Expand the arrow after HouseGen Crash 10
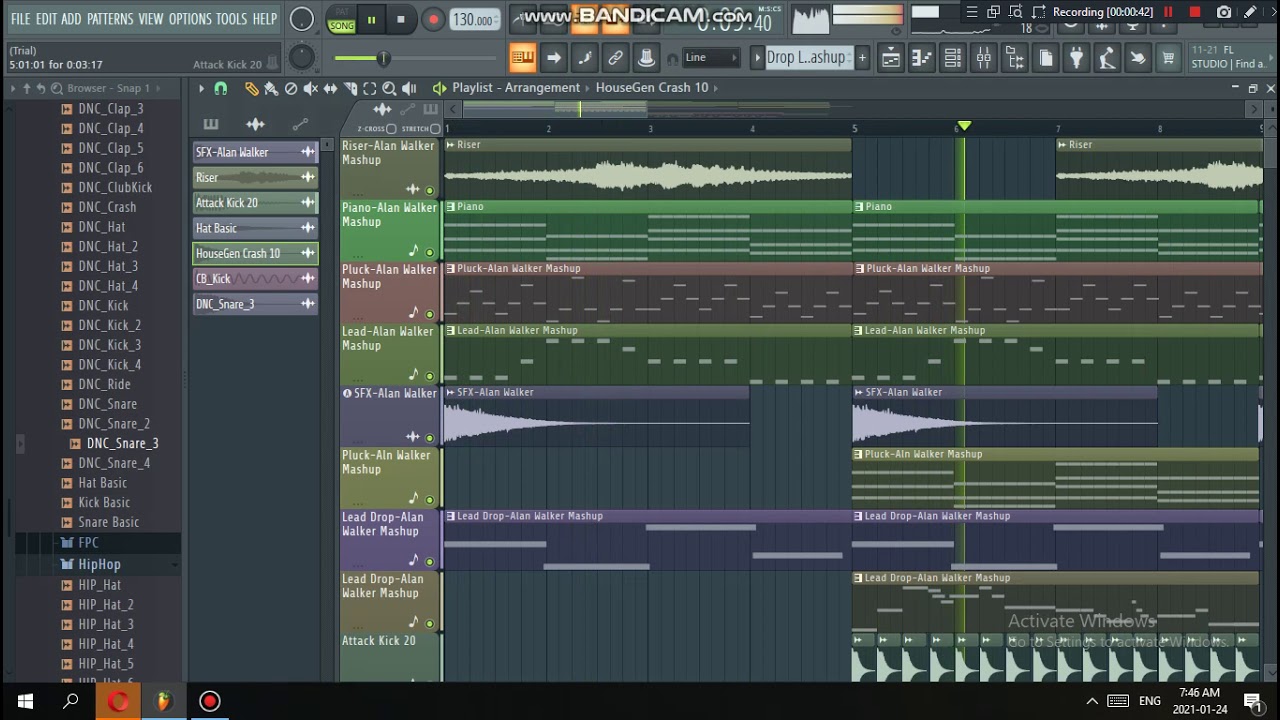Screen dimensions: 1280x720 716,88
